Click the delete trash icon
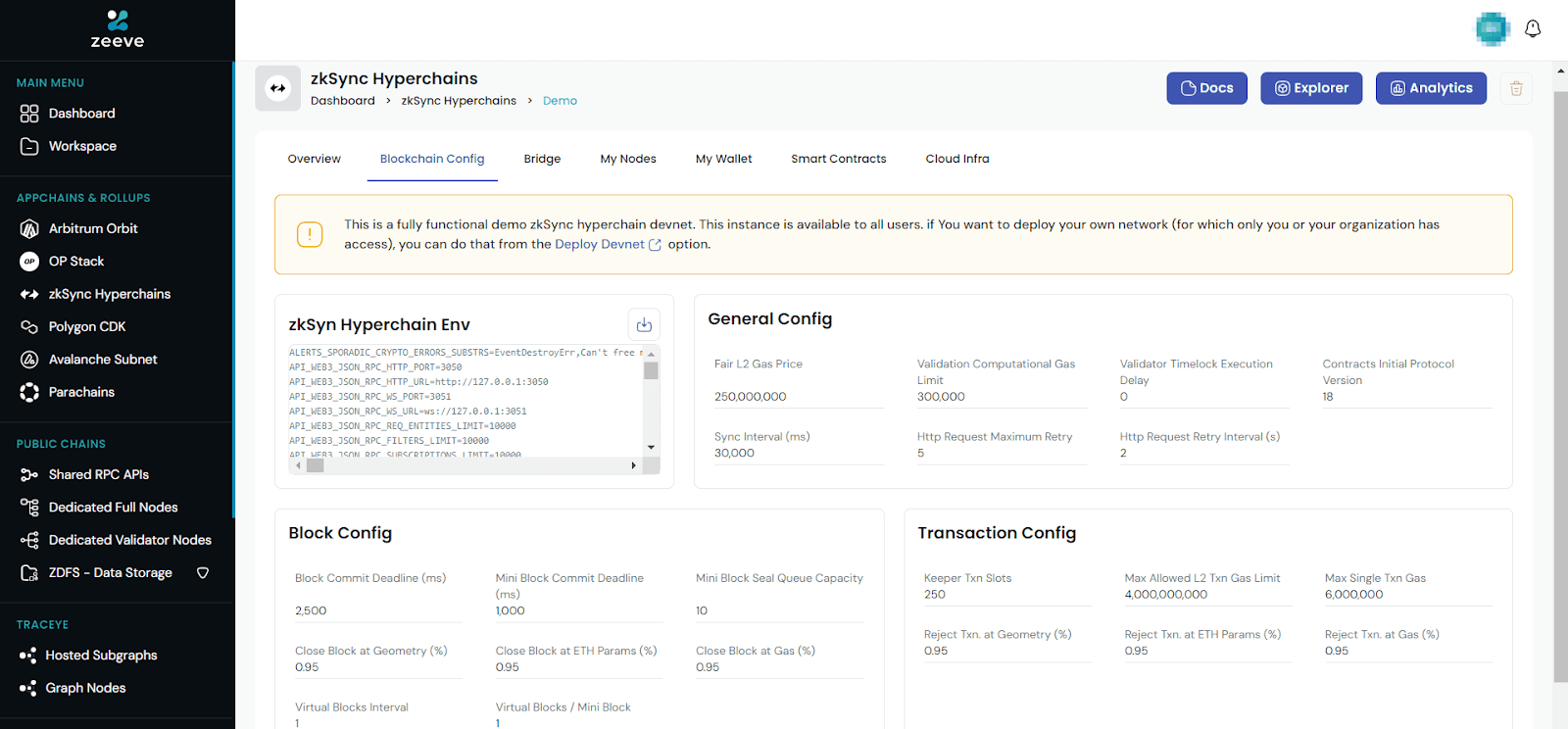 [x=1516, y=88]
